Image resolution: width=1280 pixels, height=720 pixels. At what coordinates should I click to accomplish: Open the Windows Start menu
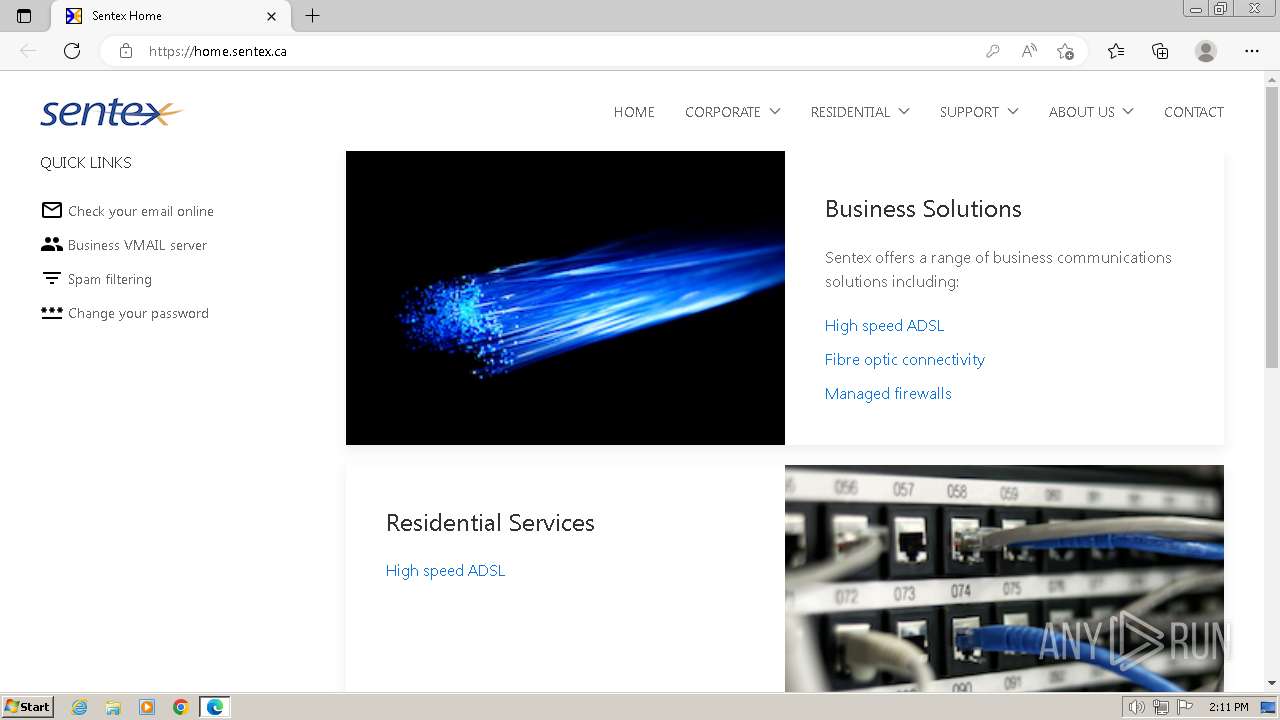click(x=28, y=707)
